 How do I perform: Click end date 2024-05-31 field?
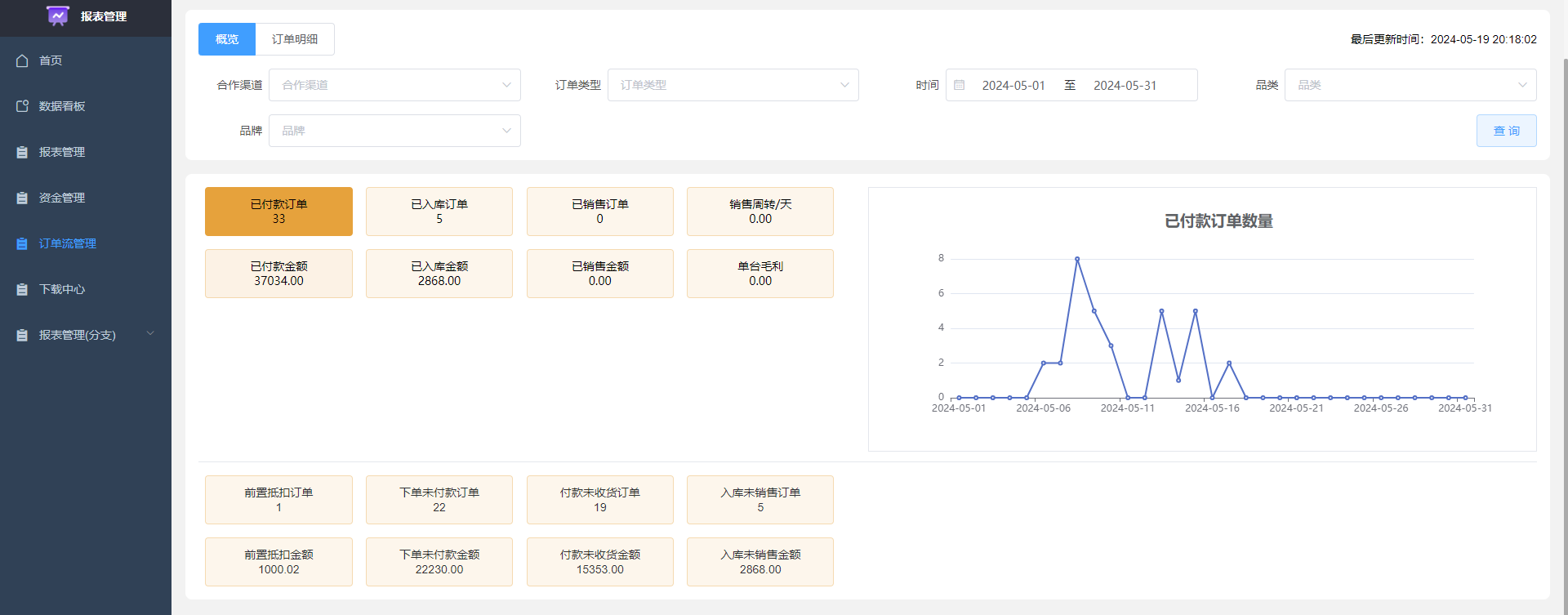click(x=1125, y=86)
